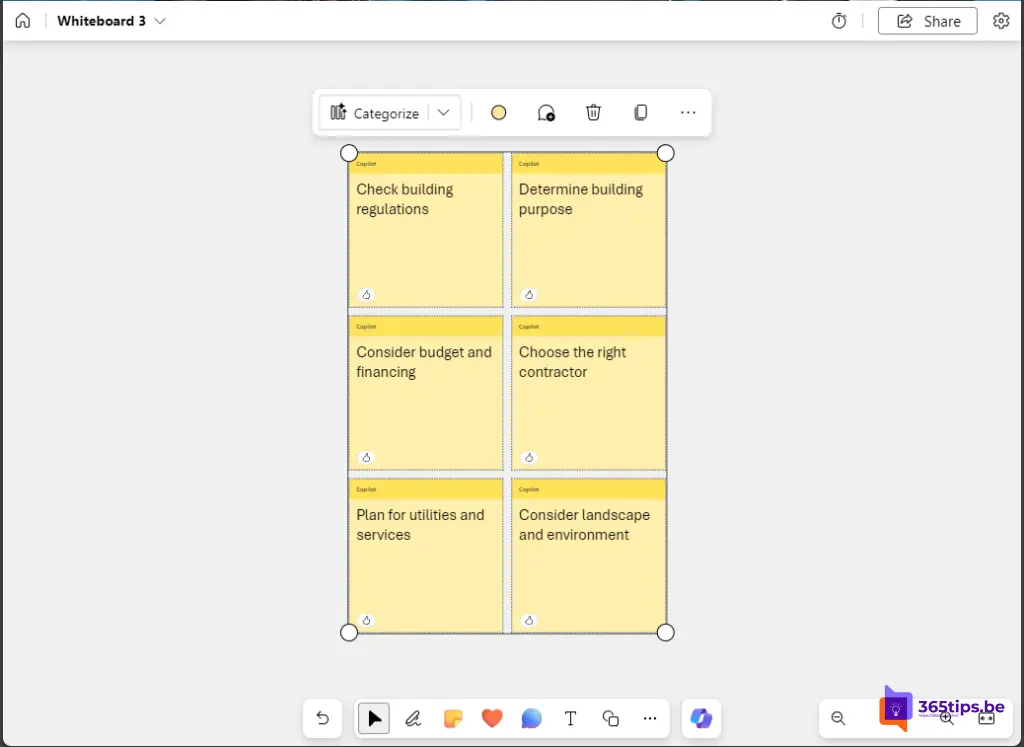The height and width of the screenshot is (747, 1024).
Task: Click the Share button
Action: coord(927,21)
